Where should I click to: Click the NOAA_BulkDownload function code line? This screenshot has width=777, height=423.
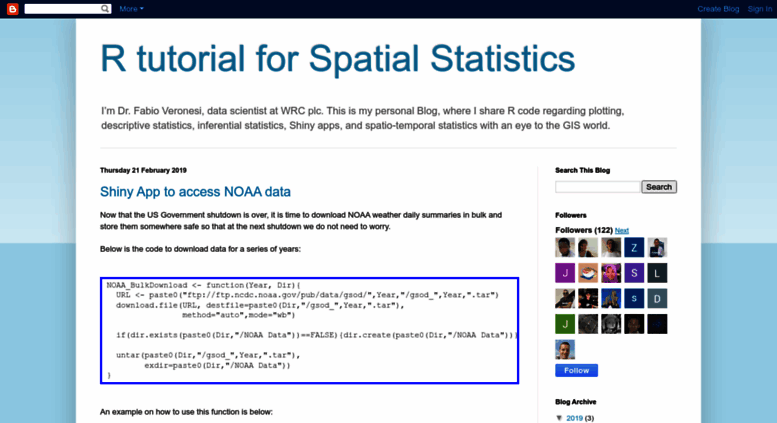point(204,285)
